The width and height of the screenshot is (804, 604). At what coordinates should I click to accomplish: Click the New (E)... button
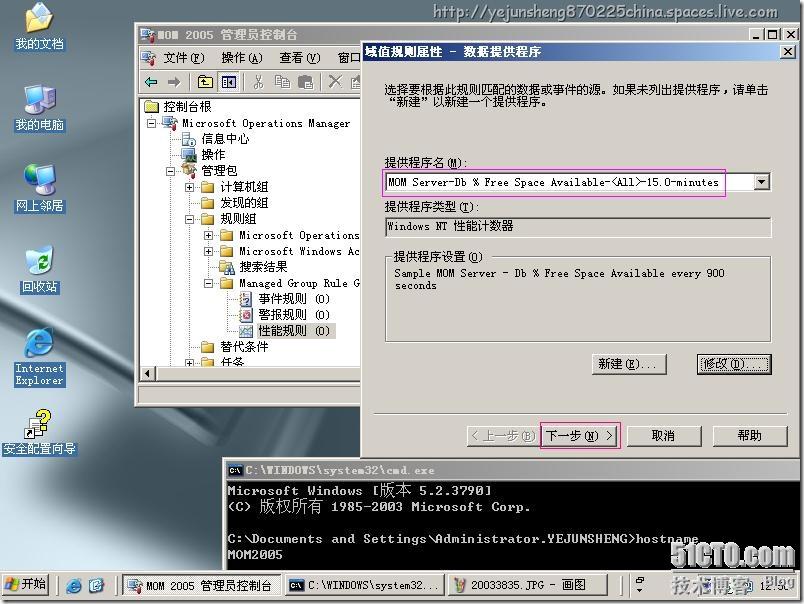[x=629, y=364]
